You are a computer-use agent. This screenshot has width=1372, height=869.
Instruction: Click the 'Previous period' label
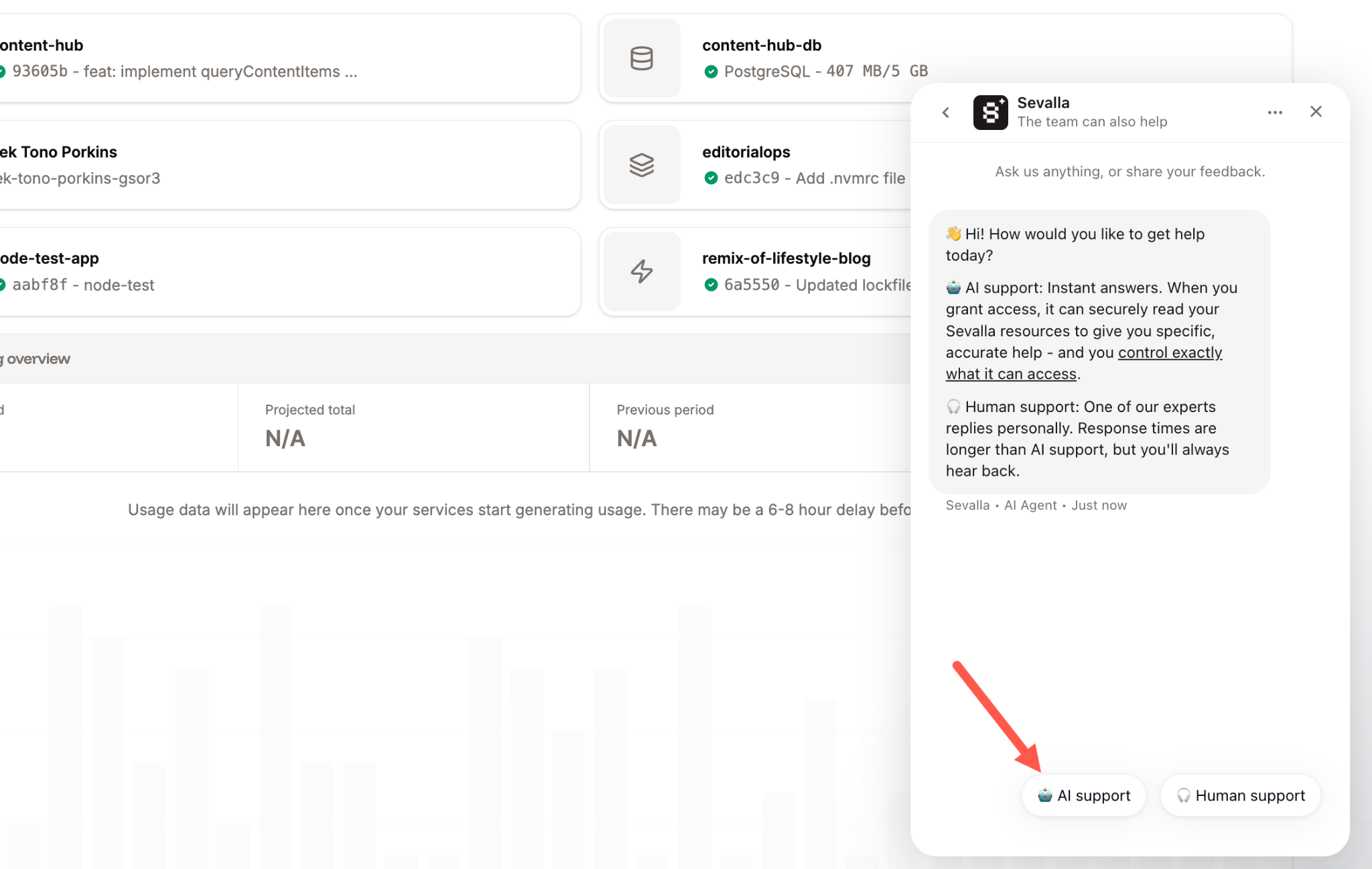tap(665, 409)
